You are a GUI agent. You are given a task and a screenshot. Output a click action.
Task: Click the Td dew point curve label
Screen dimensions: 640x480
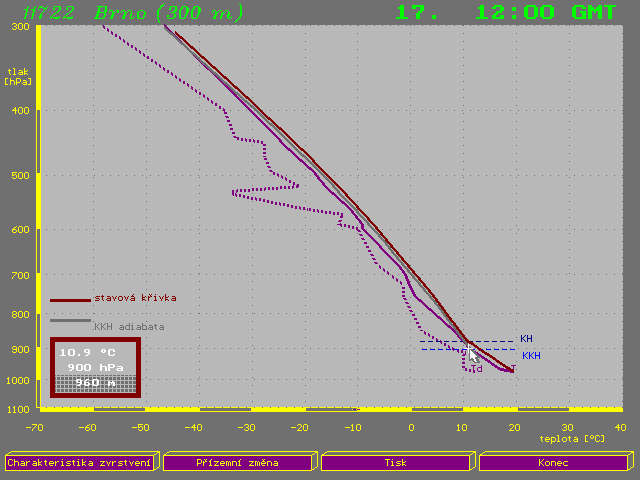point(476,369)
